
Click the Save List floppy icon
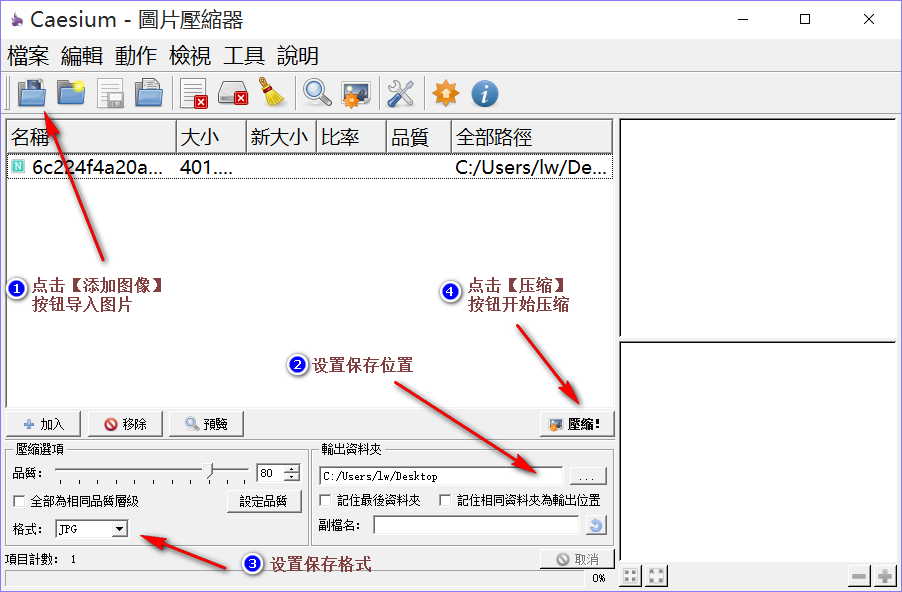pos(110,93)
